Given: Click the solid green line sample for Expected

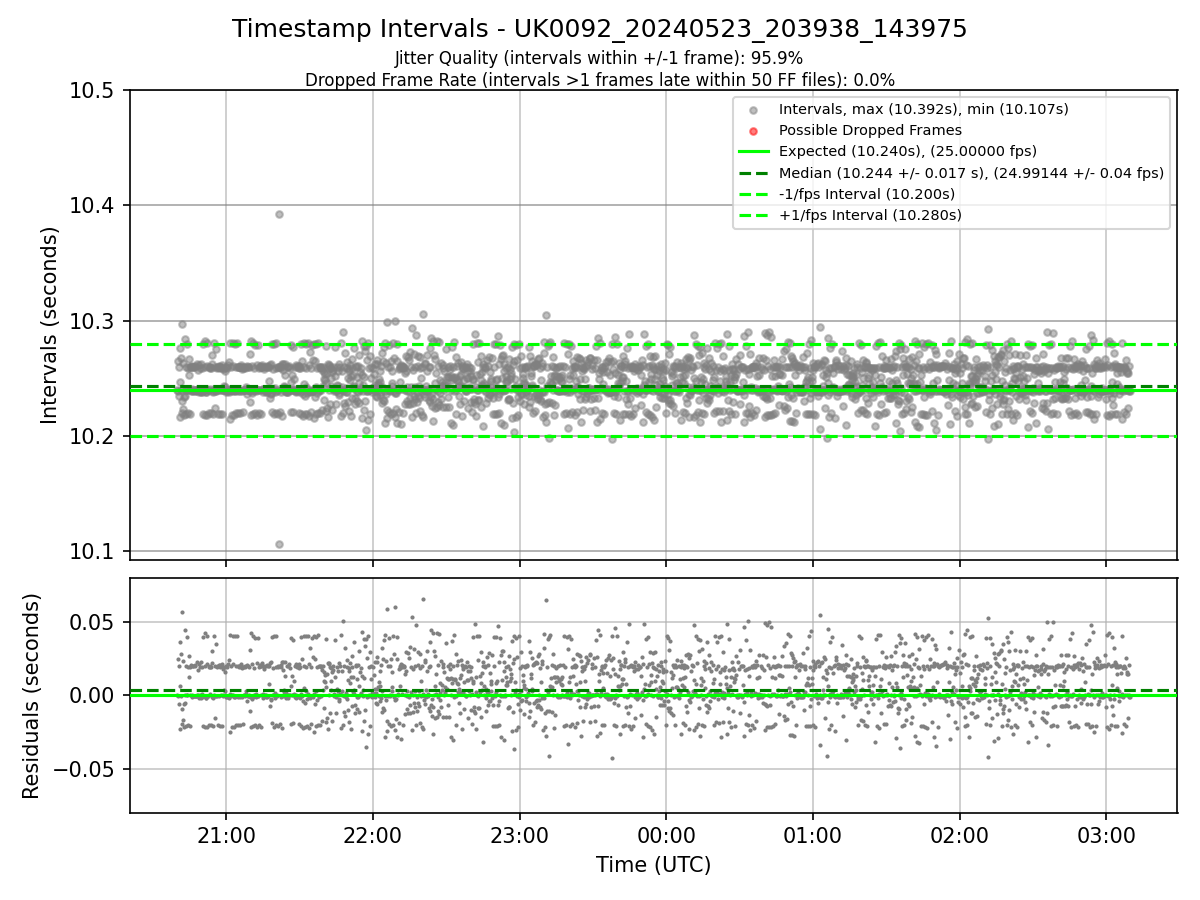Looking at the screenshot, I should [x=754, y=151].
